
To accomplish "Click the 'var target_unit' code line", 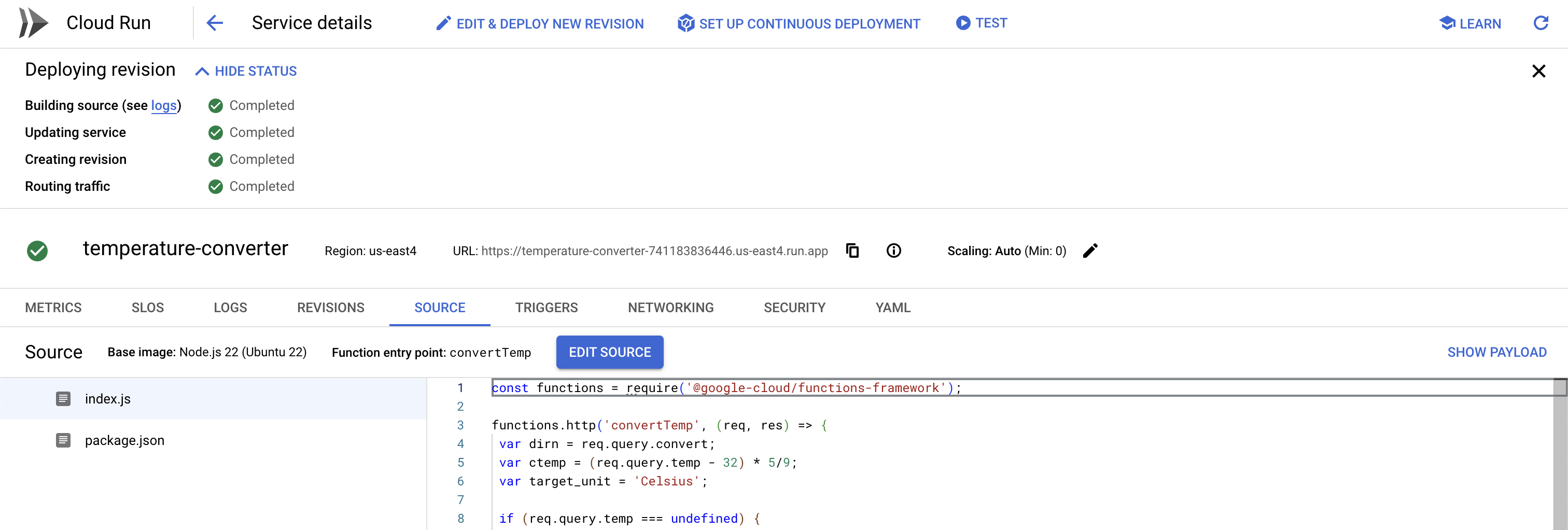I will pos(603,481).
